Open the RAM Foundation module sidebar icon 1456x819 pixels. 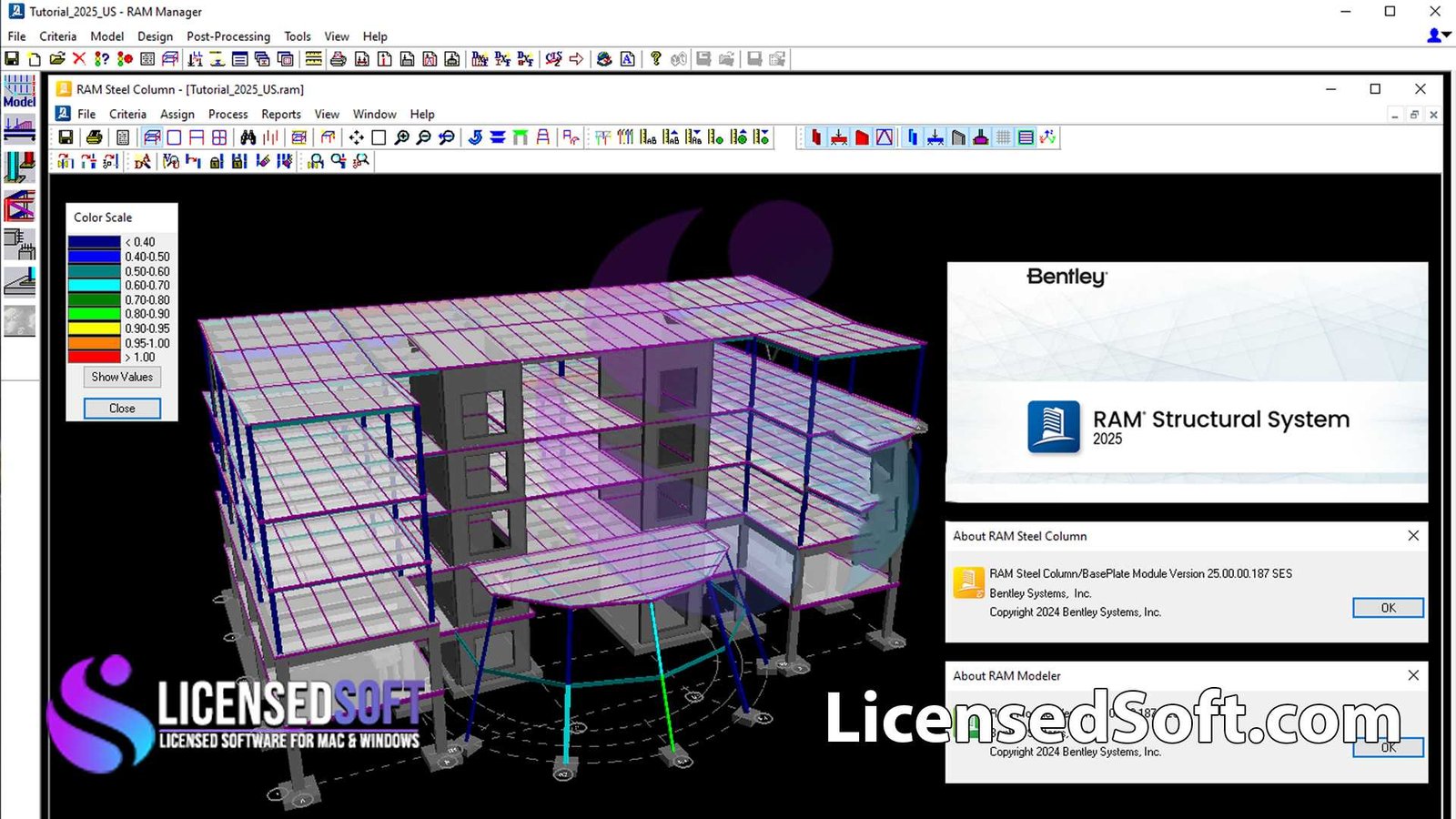coord(20,282)
